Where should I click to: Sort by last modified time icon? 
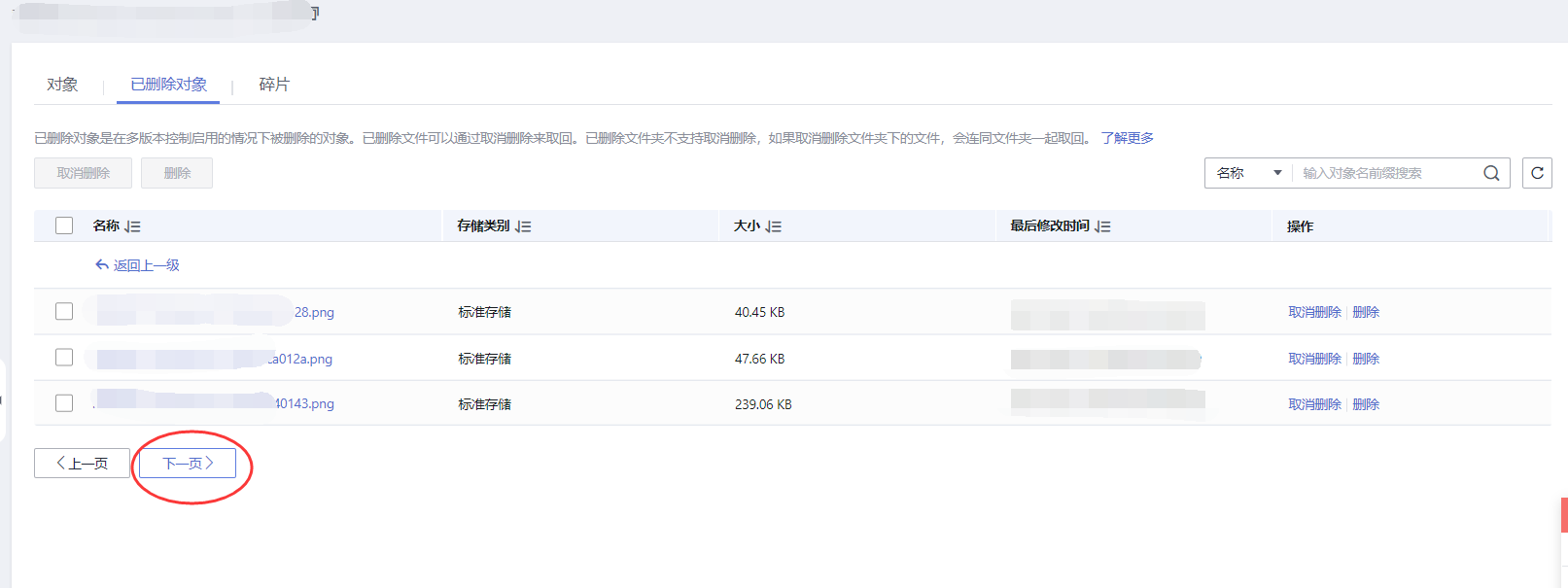point(1102,226)
